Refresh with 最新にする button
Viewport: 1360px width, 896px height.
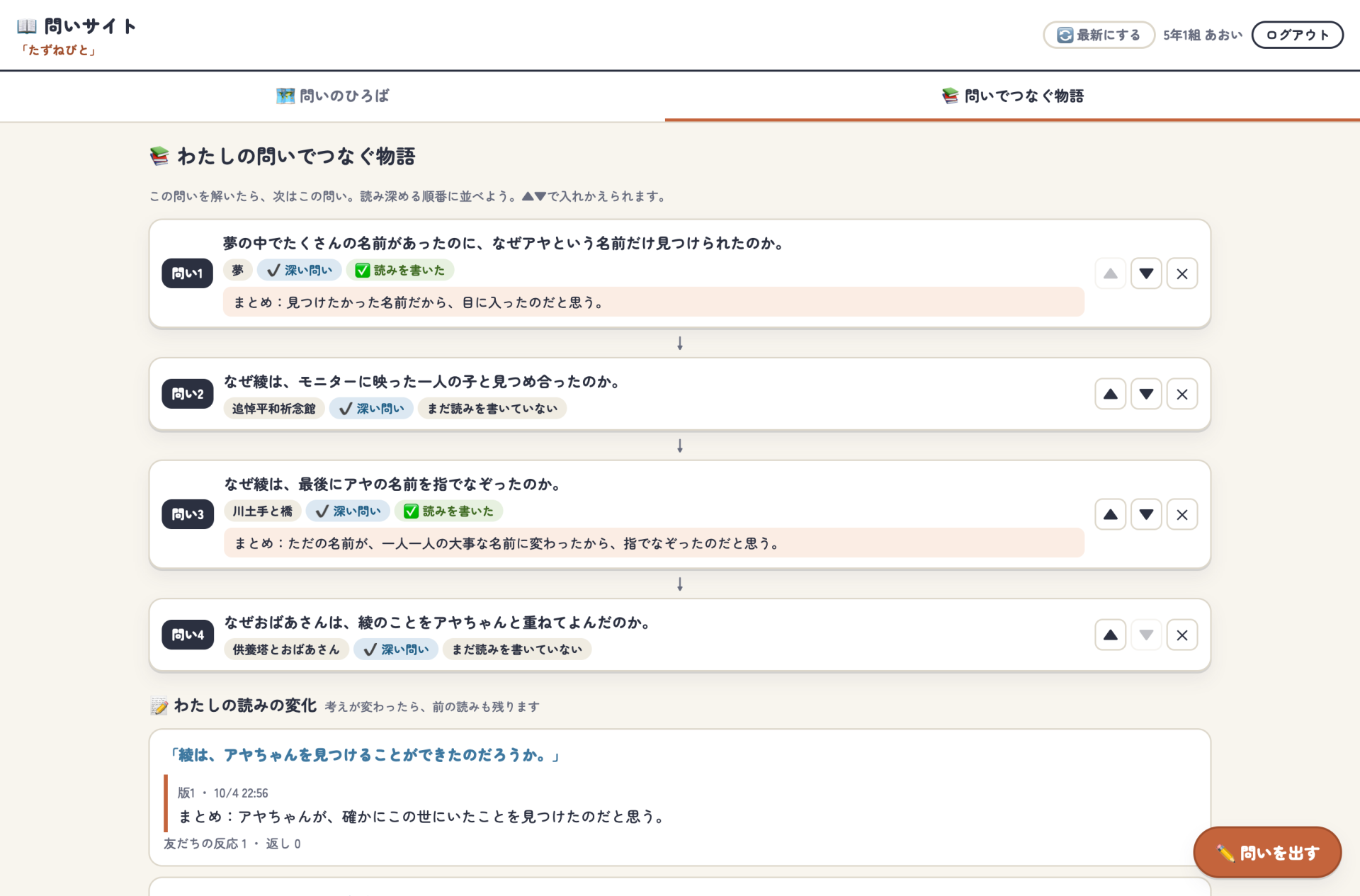[x=1099, y=35]
